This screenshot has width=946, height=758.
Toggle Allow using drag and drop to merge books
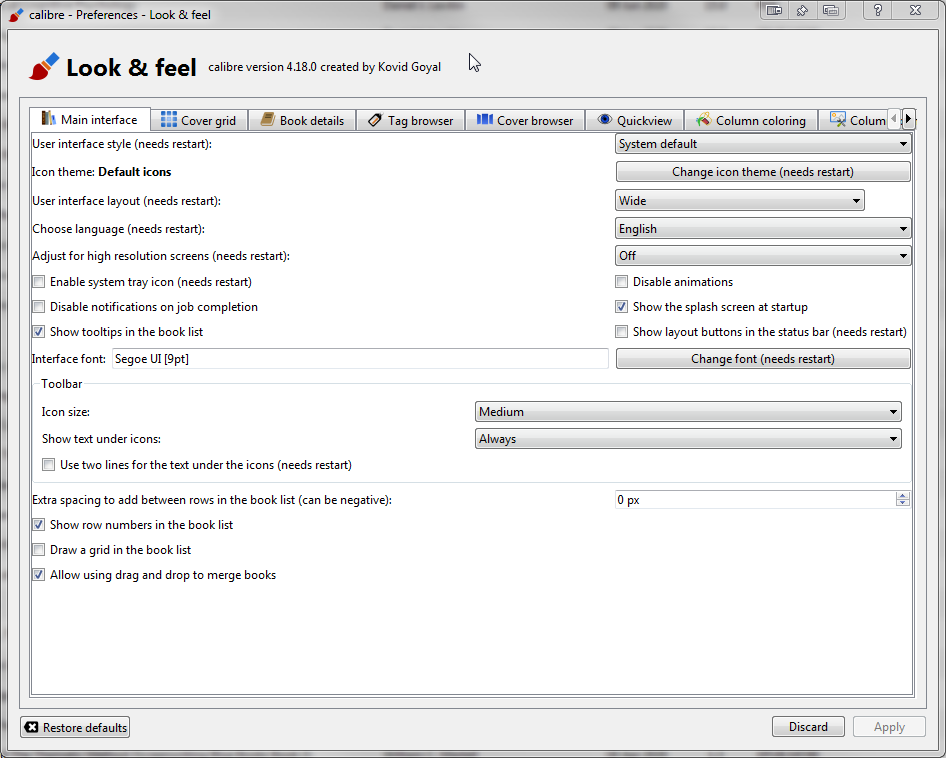(x=39, y=575)
